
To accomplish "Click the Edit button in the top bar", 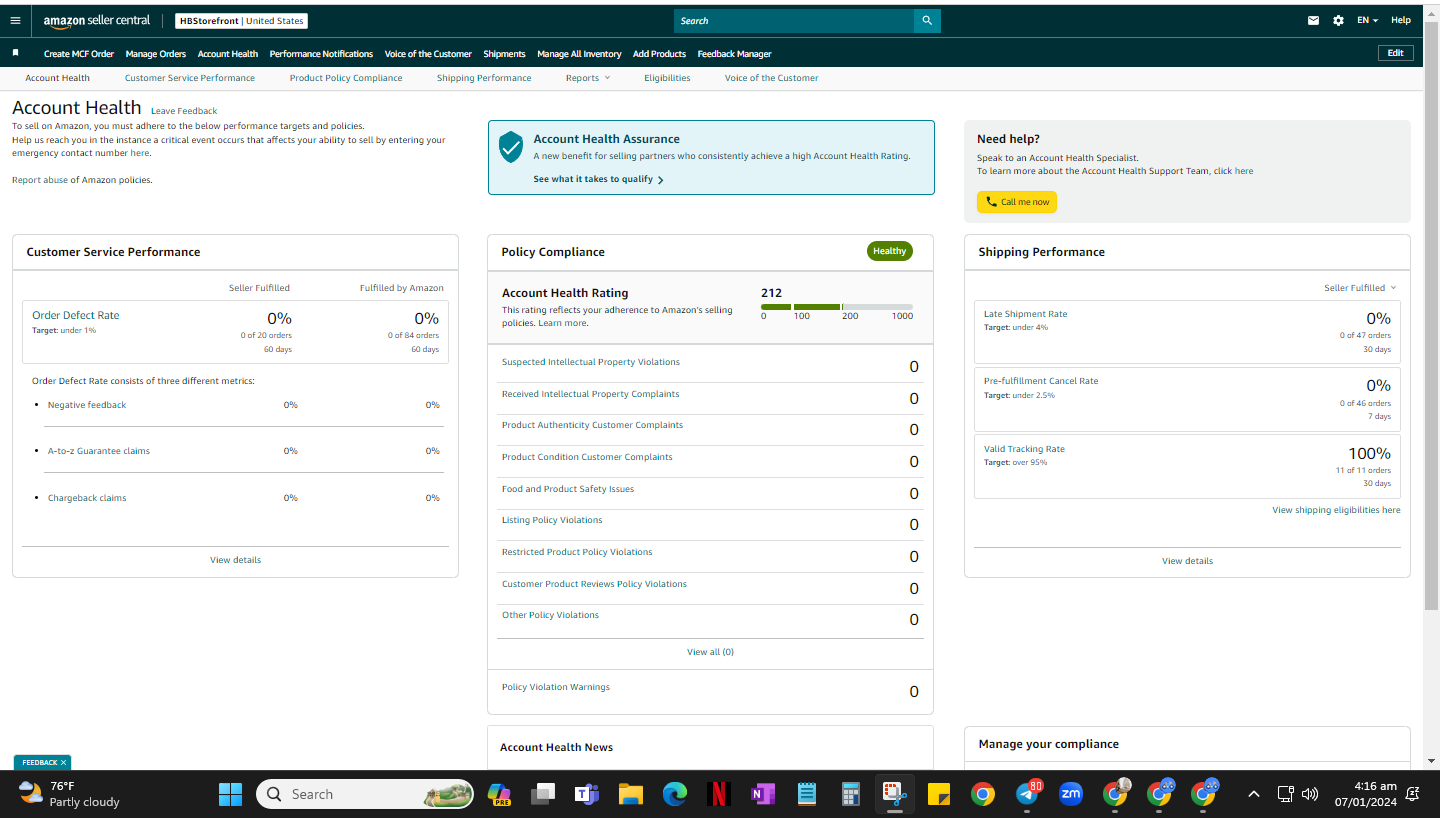I will tap(1395, 53).
